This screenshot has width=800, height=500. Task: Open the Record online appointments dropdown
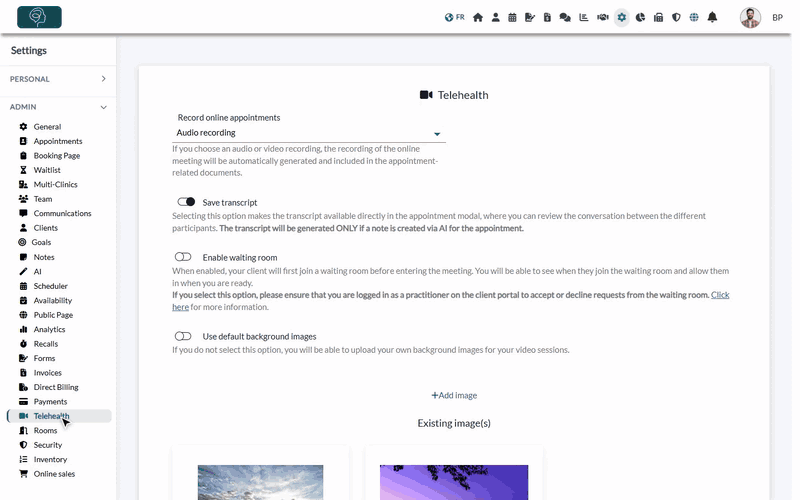pos(309,133)
